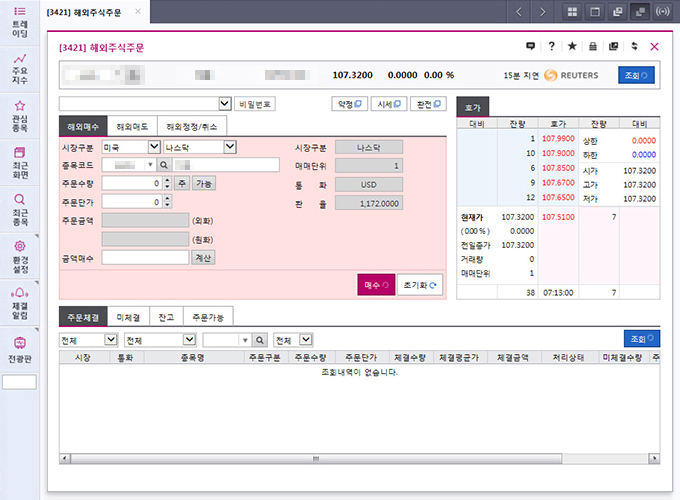This screenshot has height=500, width=680.
Task: Click the print icon in window header
Action: [592, 47]
